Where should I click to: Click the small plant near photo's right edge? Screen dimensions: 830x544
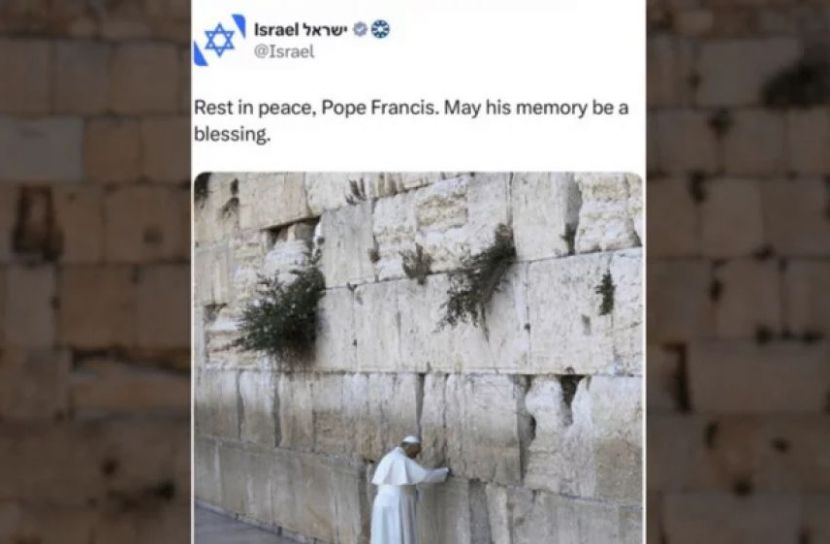[606, 293]
